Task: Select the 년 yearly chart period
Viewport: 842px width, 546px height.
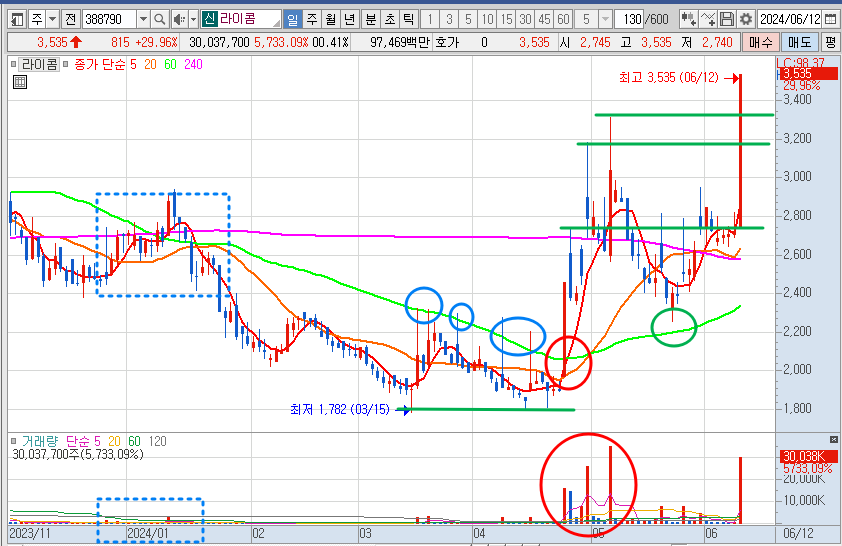Action: pyautogui.click(x=349, y=20)
